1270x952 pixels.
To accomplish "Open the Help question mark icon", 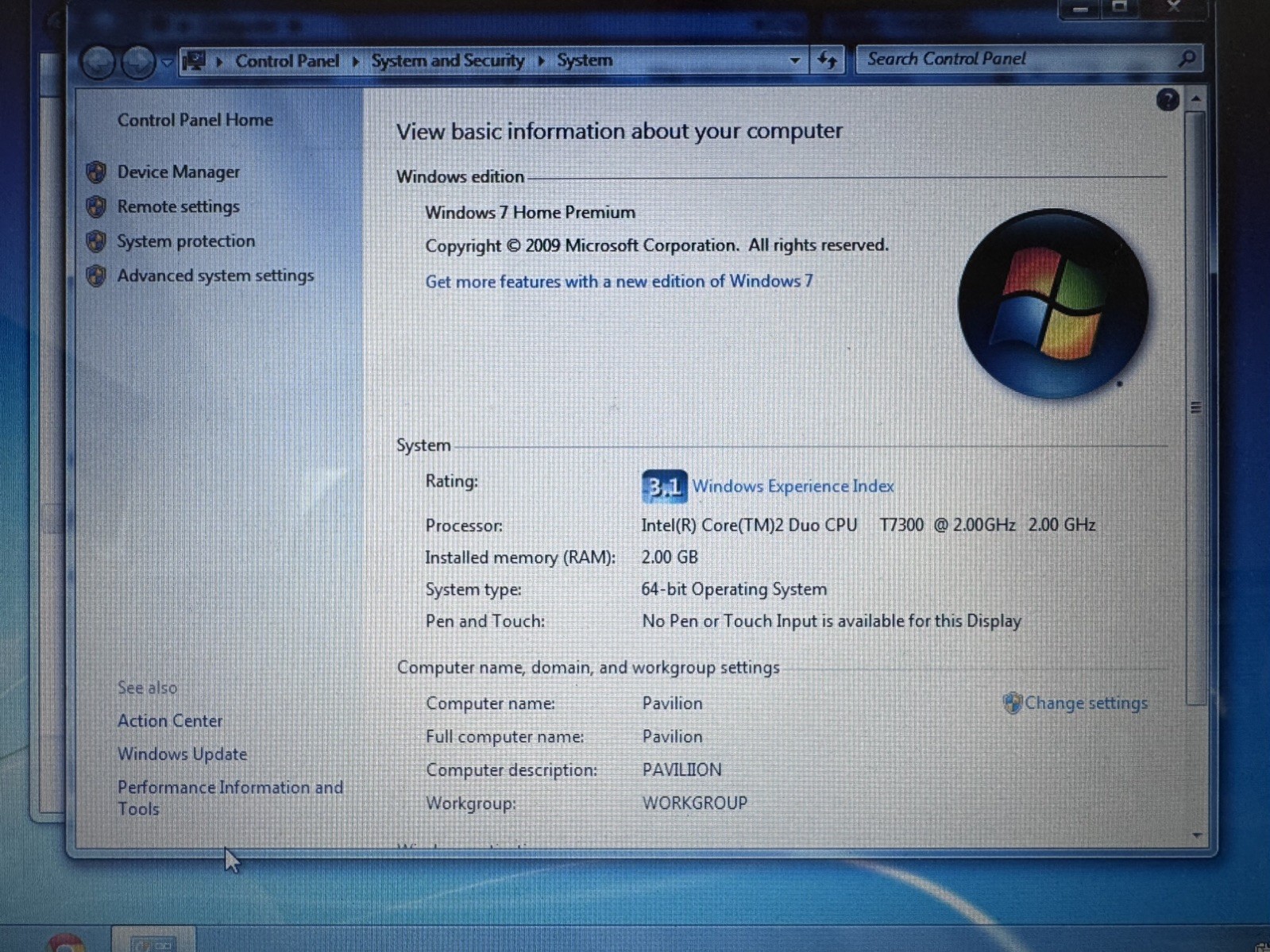I will click(1167, 99).
